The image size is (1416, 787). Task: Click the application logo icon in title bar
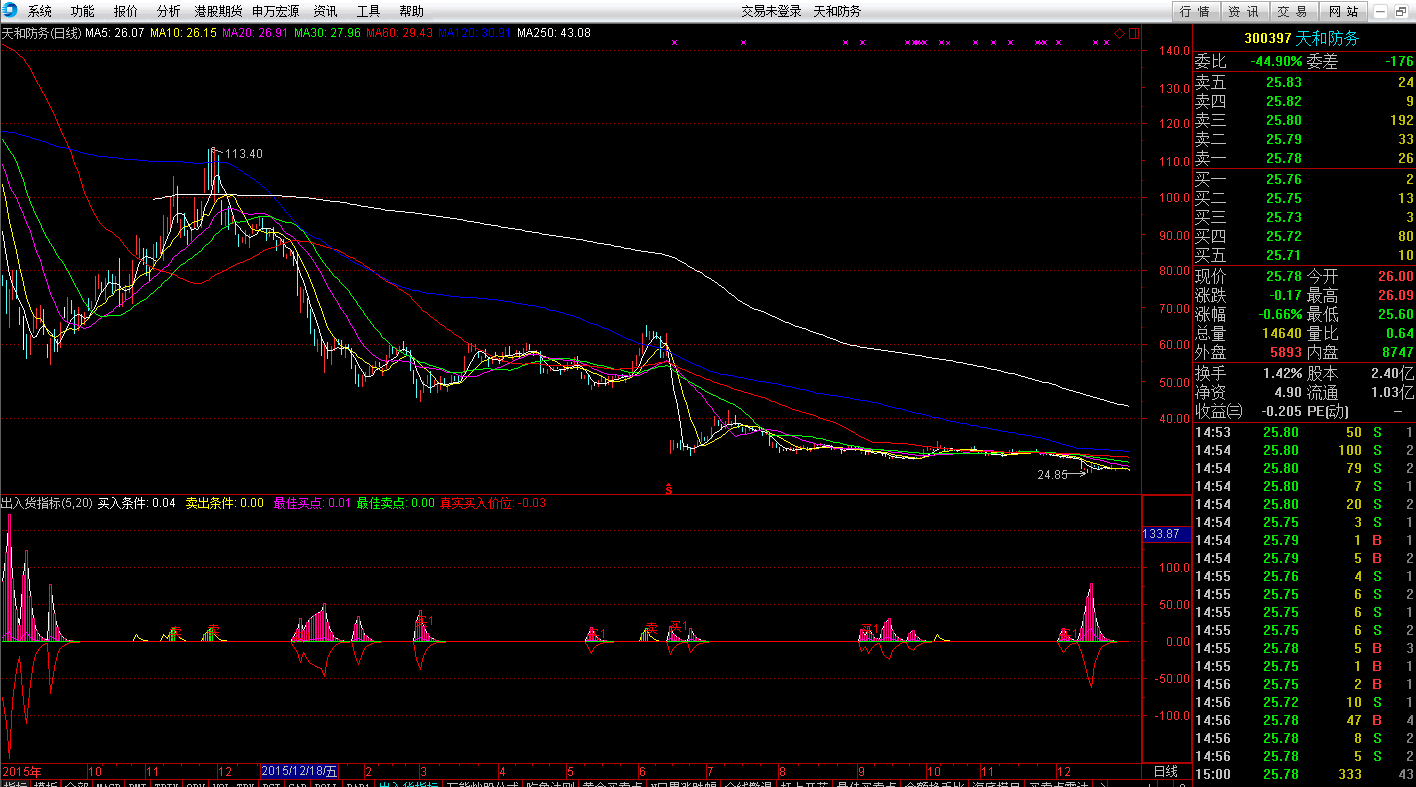coord(10,10)
